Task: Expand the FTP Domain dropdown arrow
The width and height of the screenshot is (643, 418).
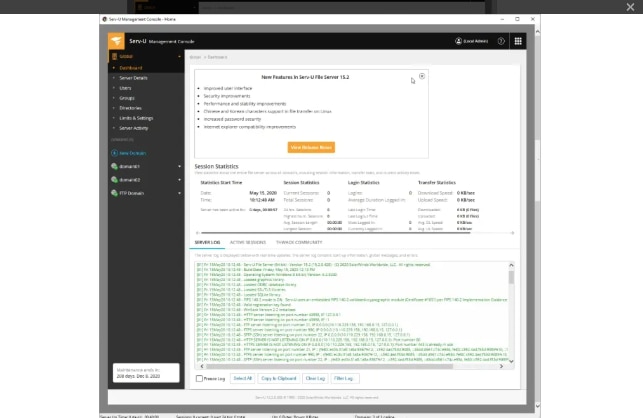Action: coord(179,193)
